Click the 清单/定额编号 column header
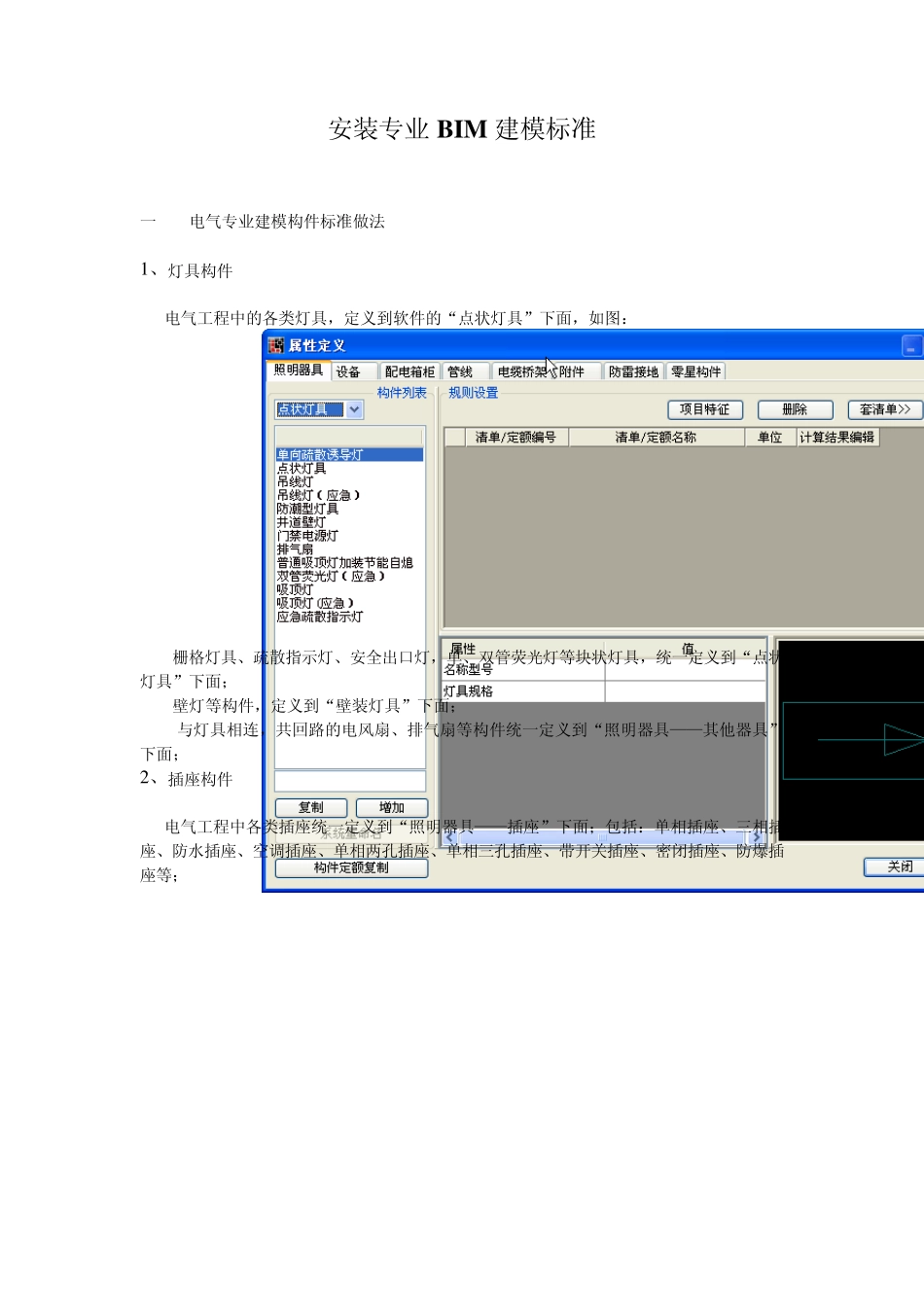The height and width of the screenshot is (1307, 924). [515, 438]
